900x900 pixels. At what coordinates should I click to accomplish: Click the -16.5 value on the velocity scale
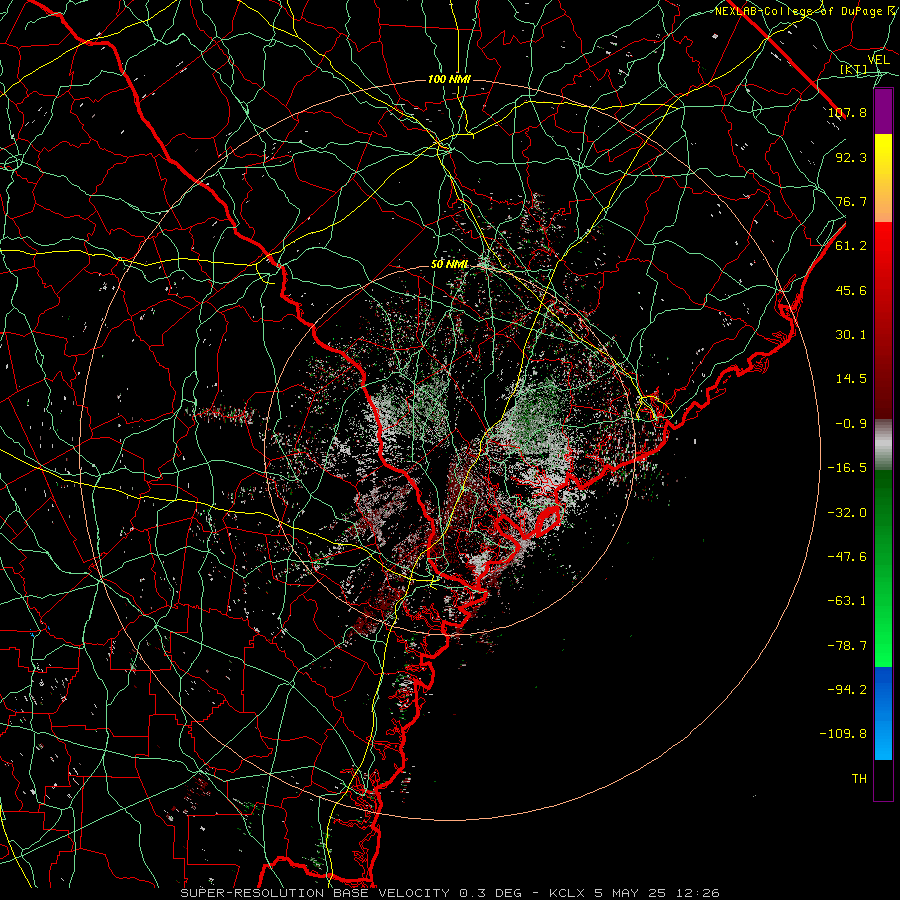847,468
